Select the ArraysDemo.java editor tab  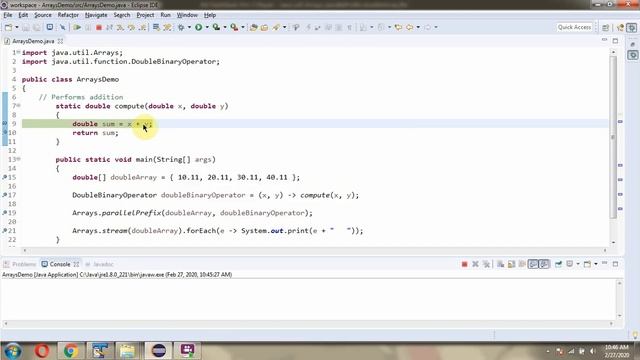coord(33,41)
